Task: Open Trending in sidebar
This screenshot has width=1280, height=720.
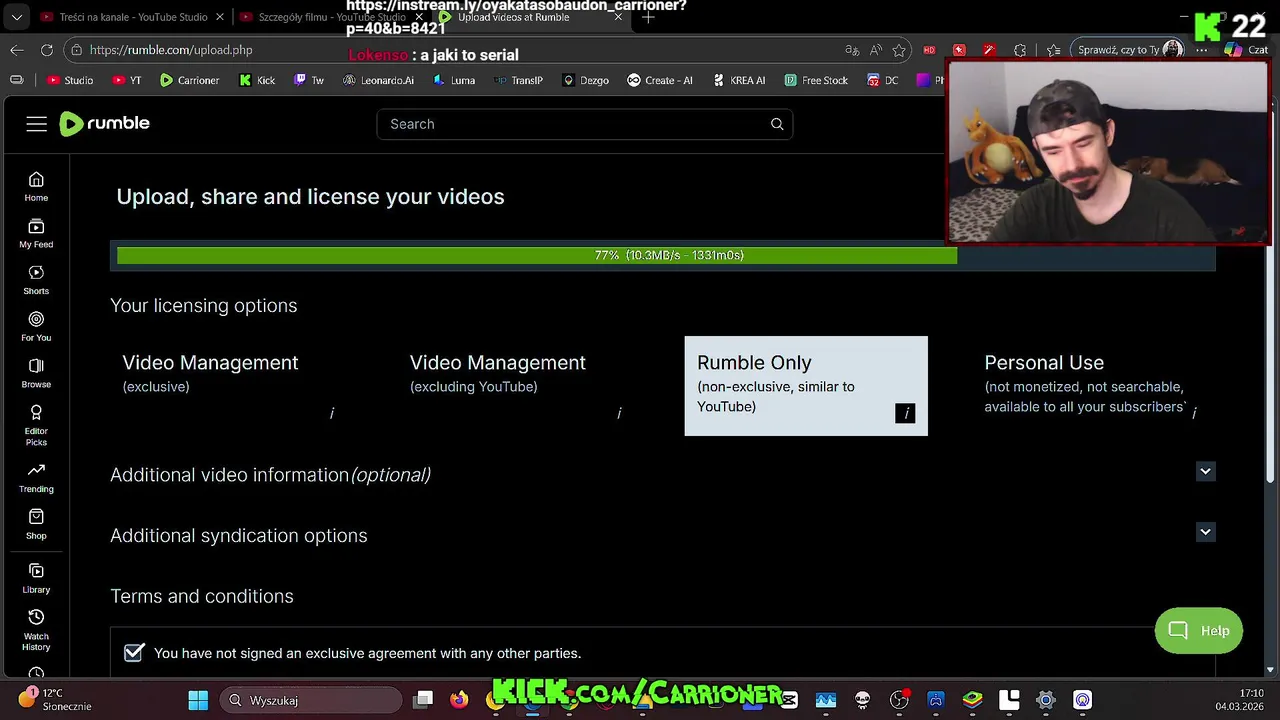Action: (x=36, y=478)
